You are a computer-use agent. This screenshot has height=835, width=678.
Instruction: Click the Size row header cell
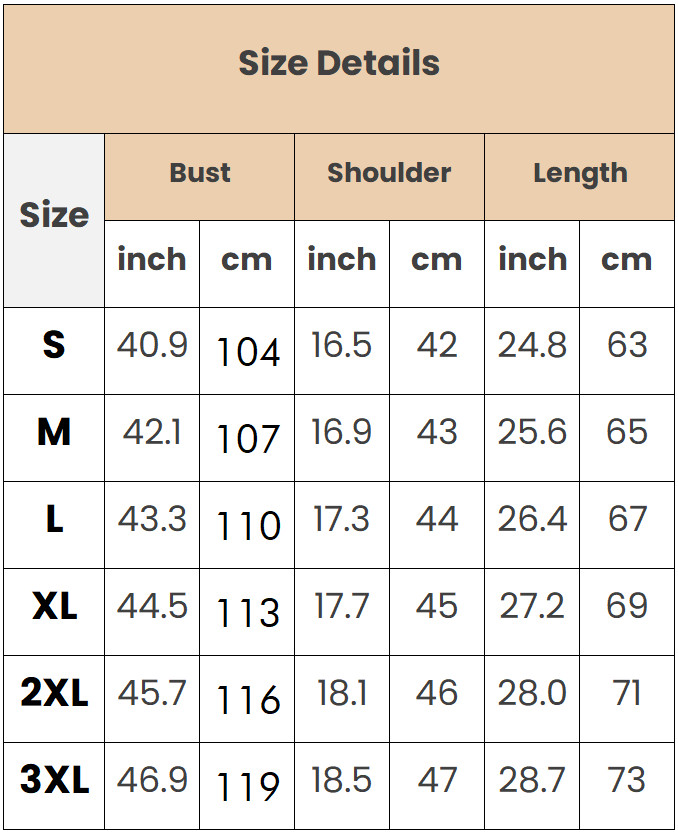pyautogui.click(x=54, y=216)
